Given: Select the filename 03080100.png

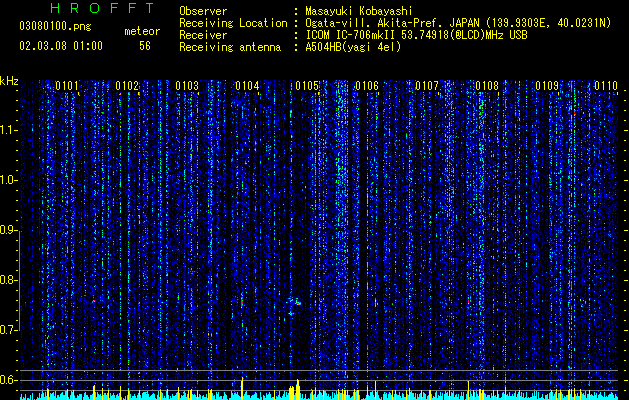Looking at the screenshot, I should pos(55,26).
